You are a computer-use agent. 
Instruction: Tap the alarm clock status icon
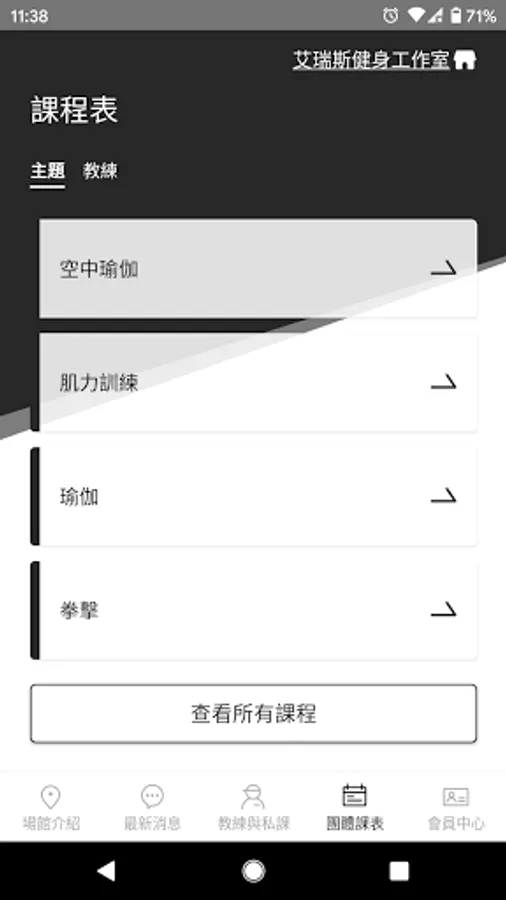pos(391,16)
